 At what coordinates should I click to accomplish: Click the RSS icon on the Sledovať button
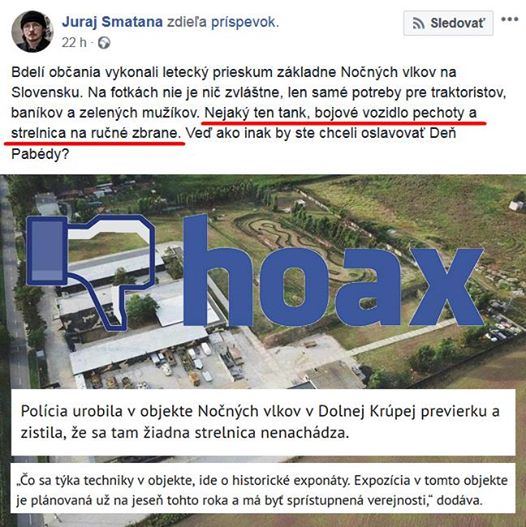pos(418,24)
